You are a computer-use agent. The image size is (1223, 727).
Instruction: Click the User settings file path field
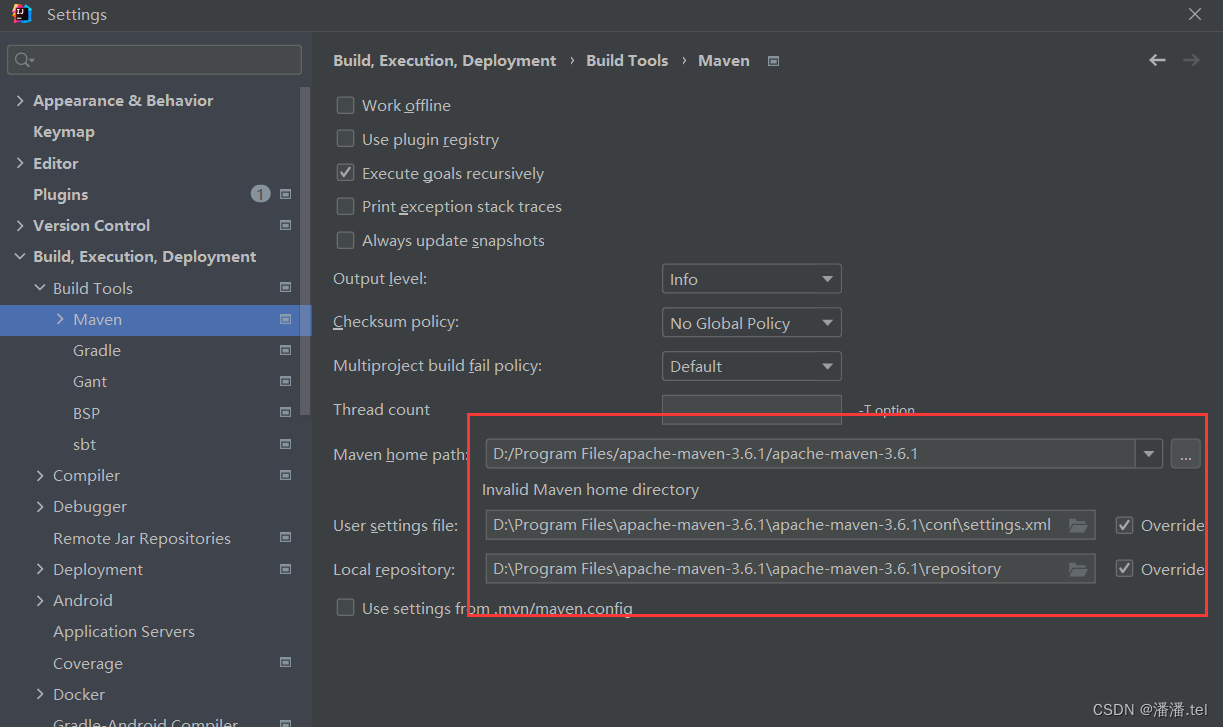(791, 525)
